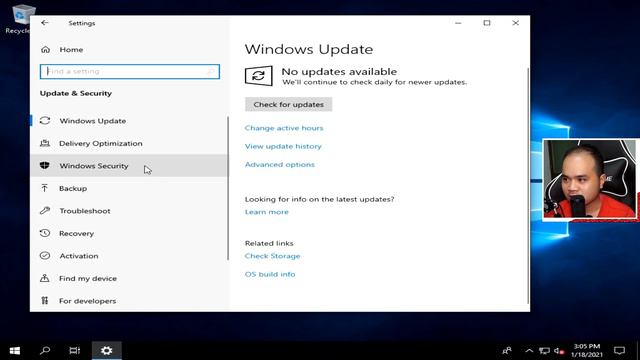This screenshot has width=640, height=360.
Task: Click the Learn more link
Action: pos(267,212)
